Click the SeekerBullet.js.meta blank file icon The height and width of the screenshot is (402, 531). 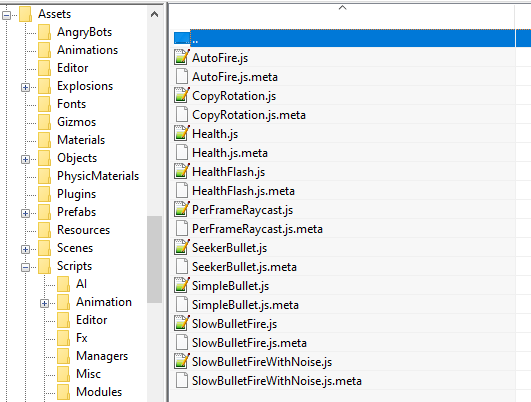[x=182, y=266]
